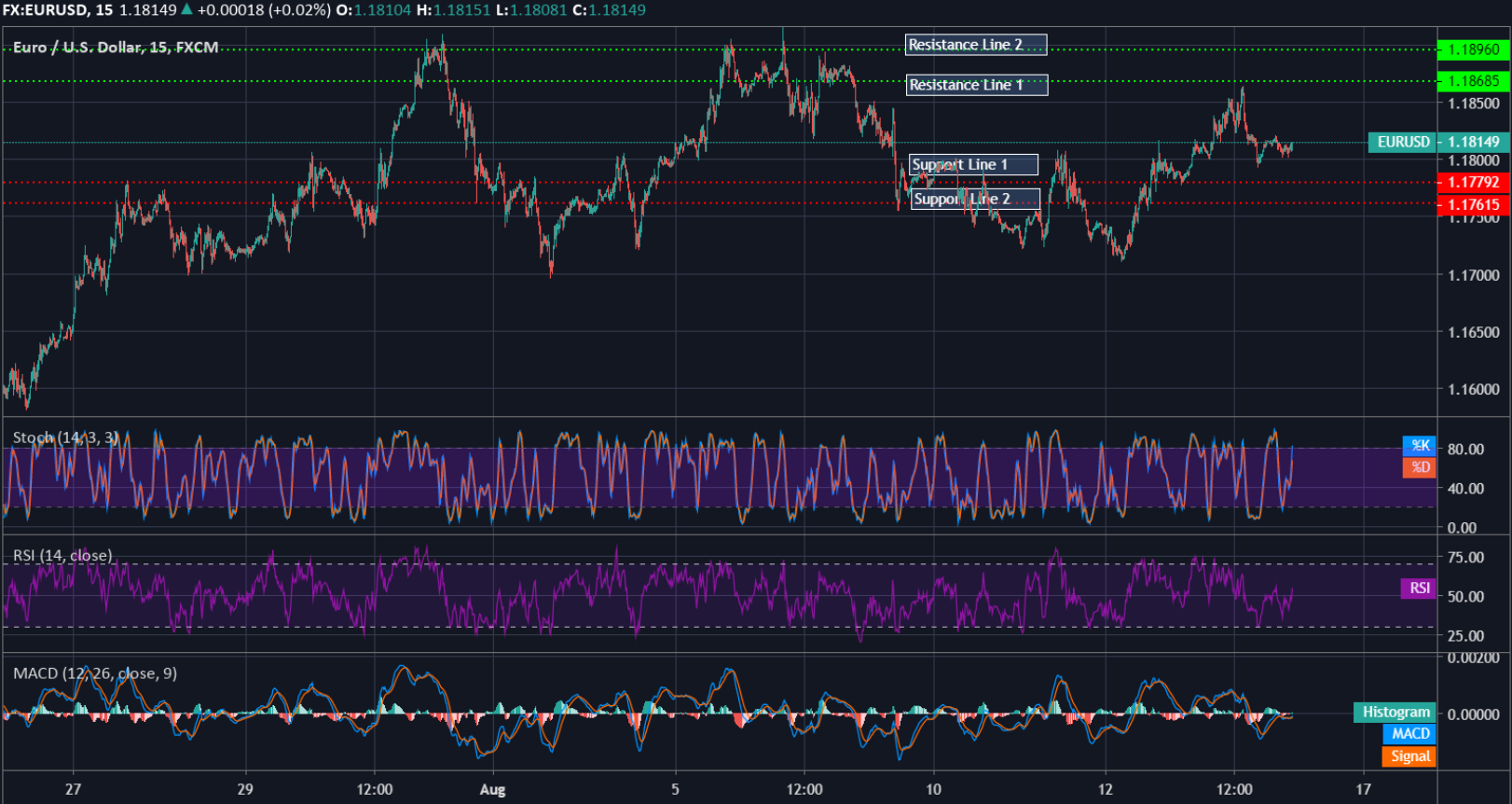Screen dimensions: 1512x804
Task: Click the 80.00 stochastic axis value
Action: tap(1465, 449)
